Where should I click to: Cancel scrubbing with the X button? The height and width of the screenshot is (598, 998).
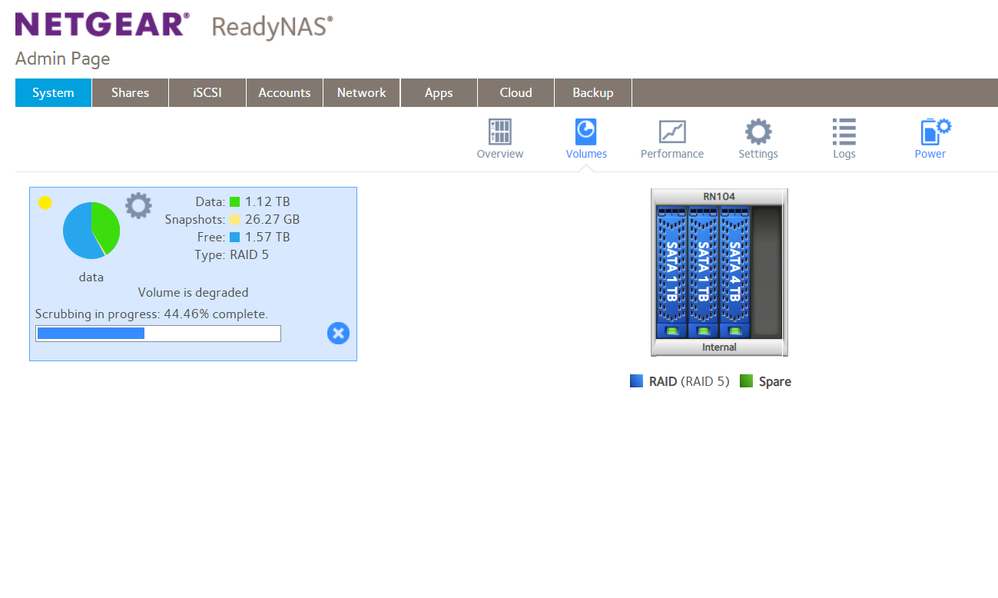(x=338, y=333)
